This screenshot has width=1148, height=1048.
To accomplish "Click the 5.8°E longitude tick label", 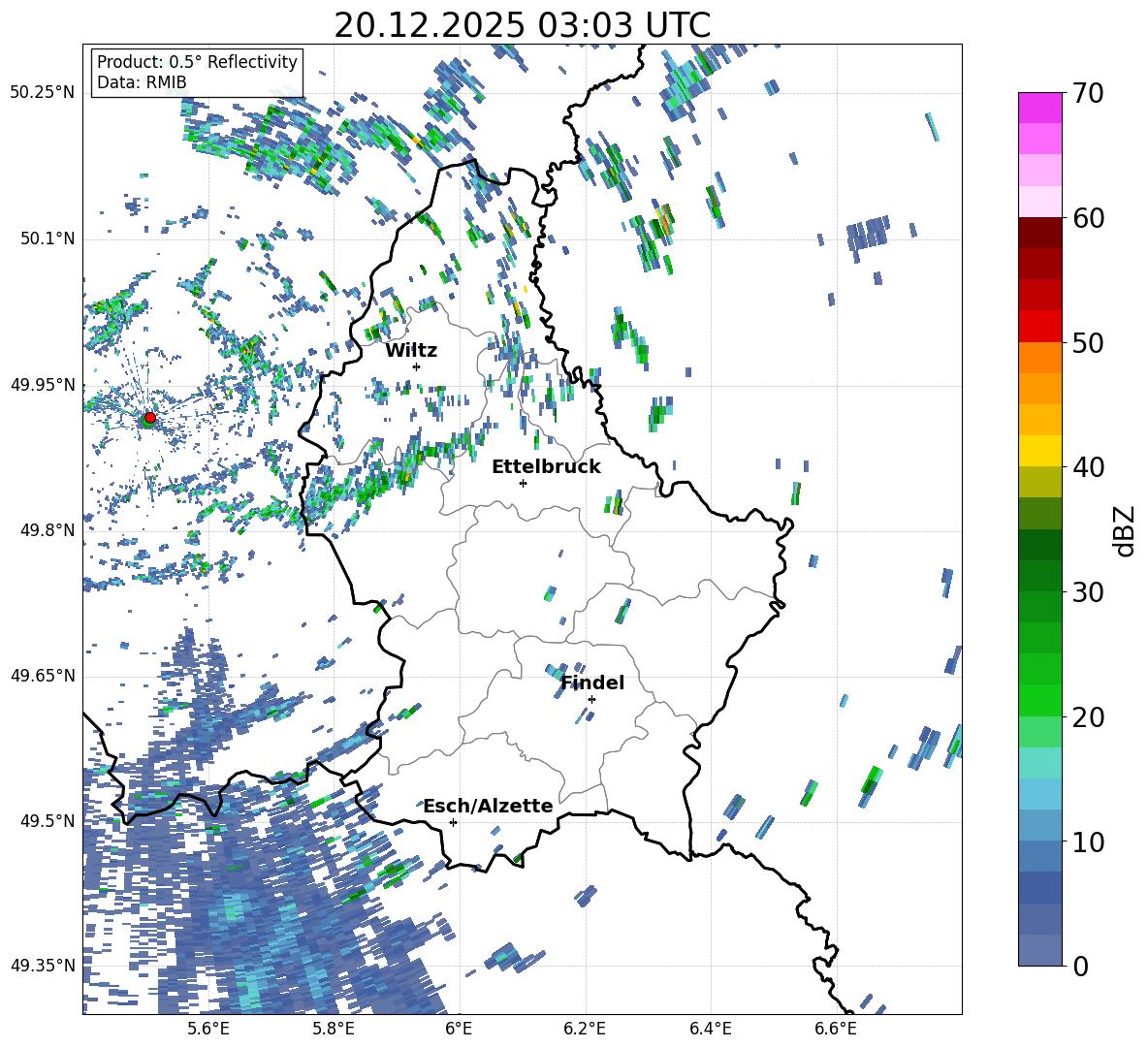I will [334, 1030].
